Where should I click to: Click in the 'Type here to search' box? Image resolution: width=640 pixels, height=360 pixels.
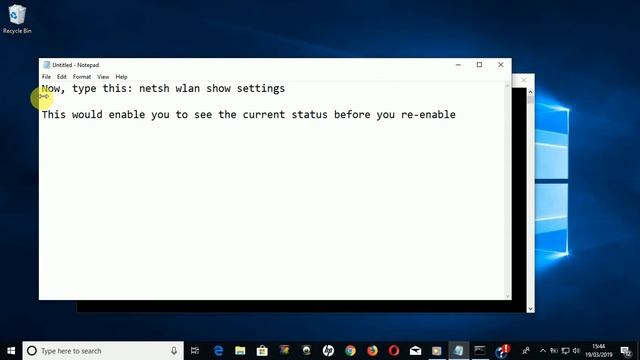(103, 351)
